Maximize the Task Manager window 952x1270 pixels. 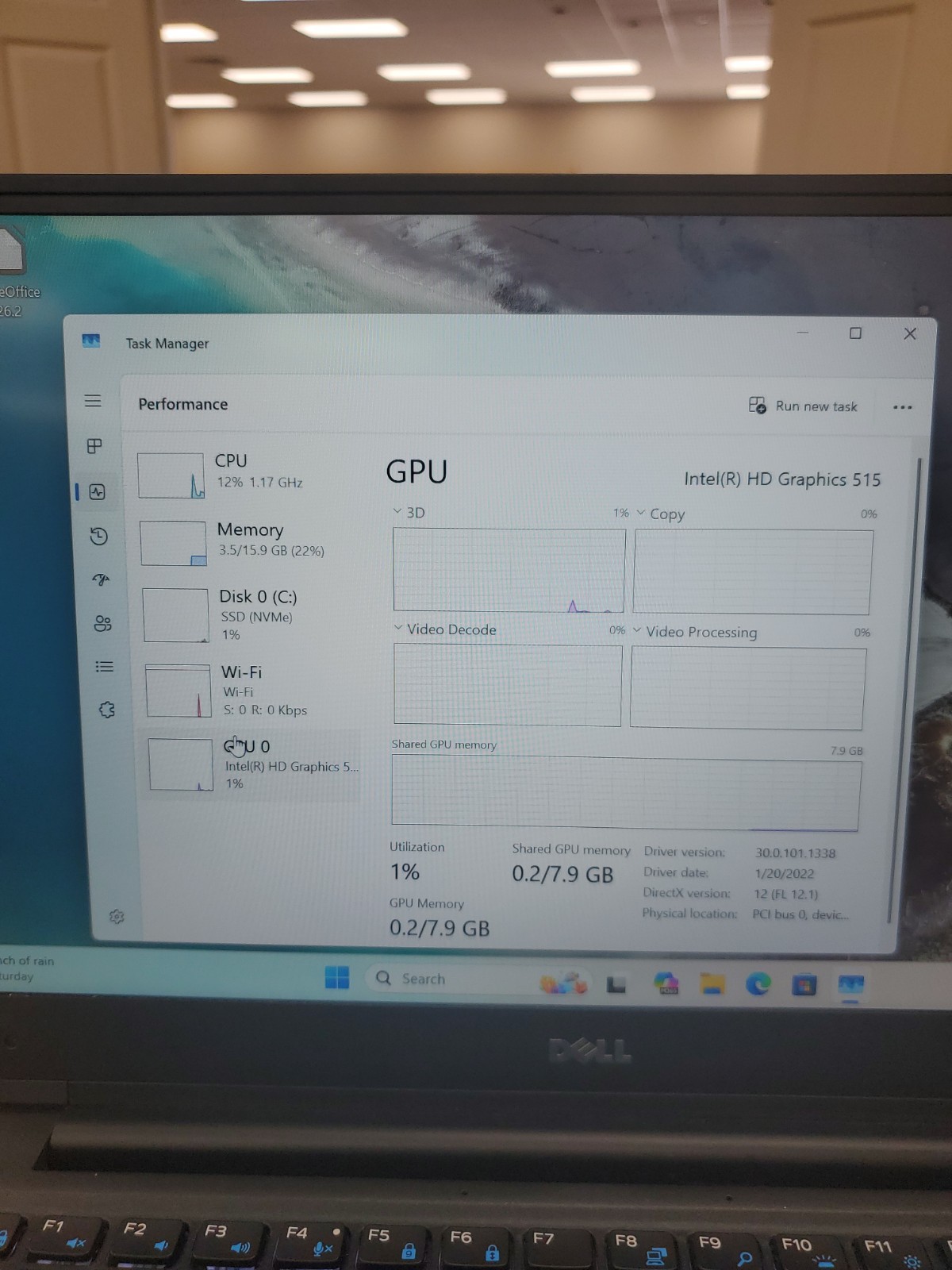(x=855, y=333)
